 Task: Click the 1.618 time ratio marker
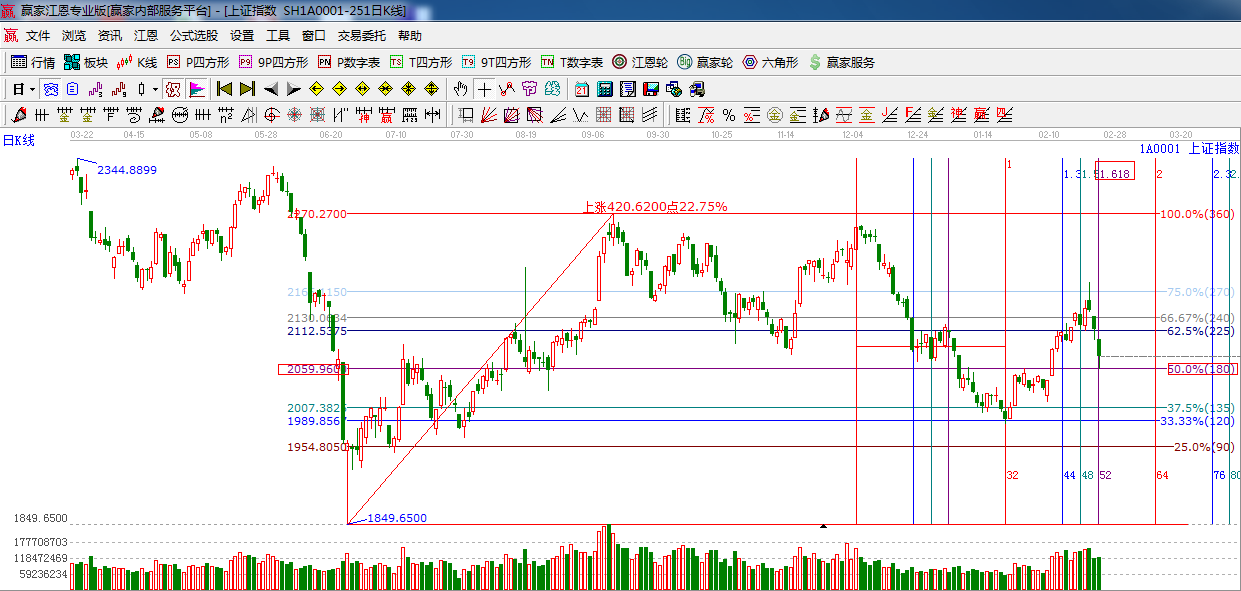(1115, 173)
